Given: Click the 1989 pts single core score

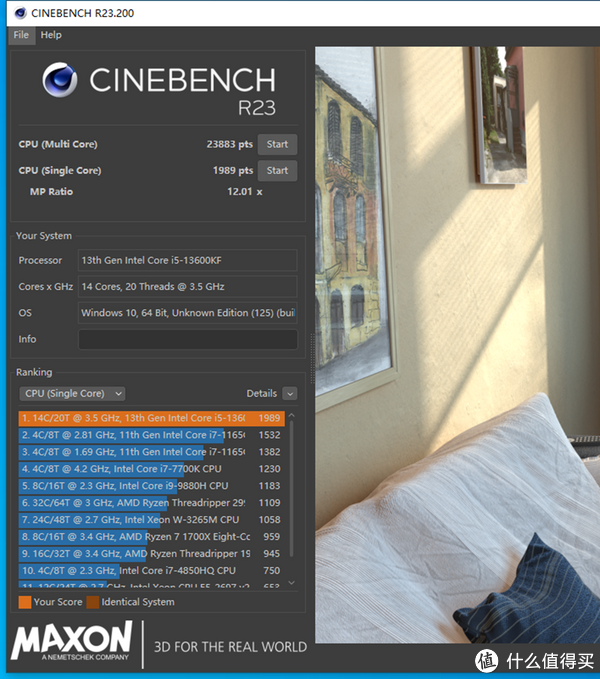Looking at the screenshot, I should pyautogui.click(x=232, y=171).
